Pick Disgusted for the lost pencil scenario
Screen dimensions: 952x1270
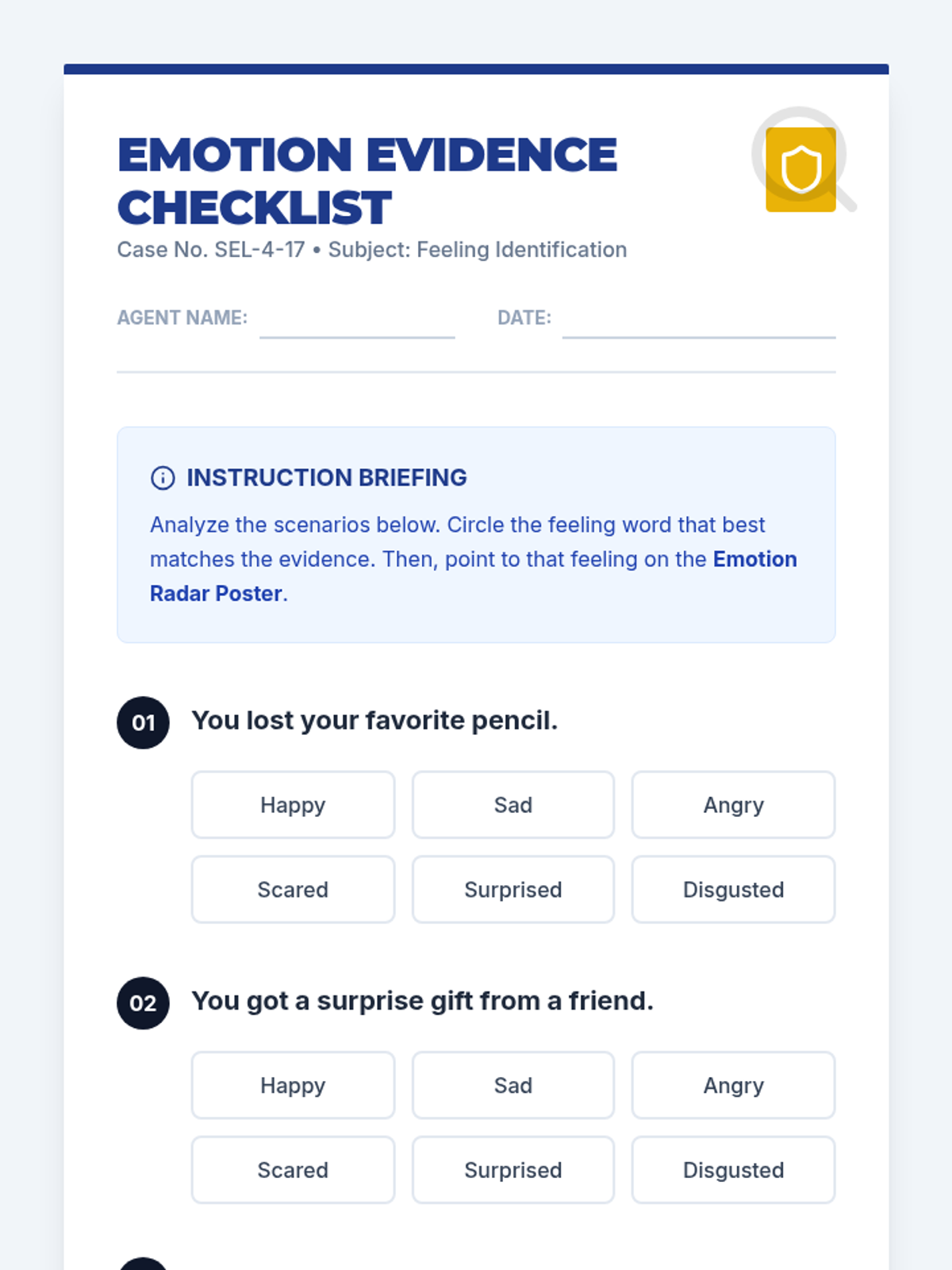pos(733,889)
